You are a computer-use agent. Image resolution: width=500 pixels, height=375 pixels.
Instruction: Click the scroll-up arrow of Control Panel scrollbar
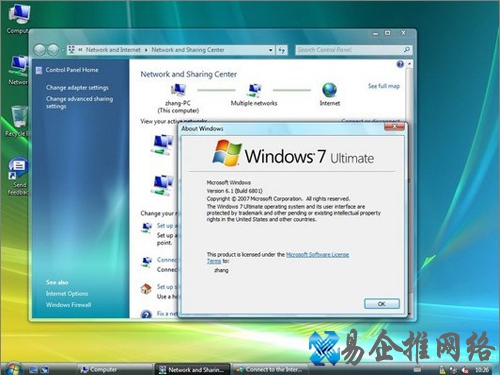click(409, 64)
